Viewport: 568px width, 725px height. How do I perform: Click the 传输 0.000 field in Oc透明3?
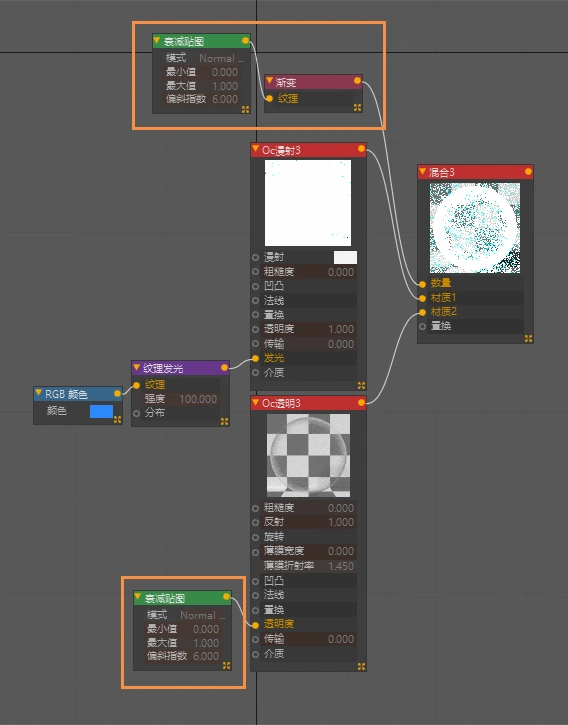(x=309, y=639)
